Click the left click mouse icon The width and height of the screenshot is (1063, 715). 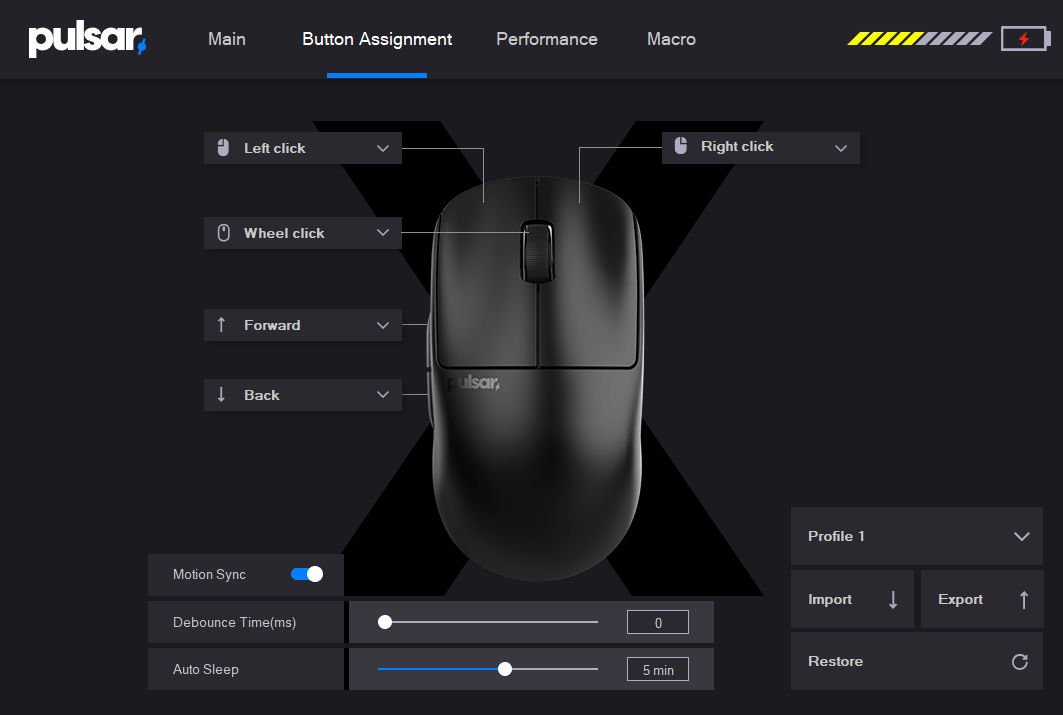[222, 147]
